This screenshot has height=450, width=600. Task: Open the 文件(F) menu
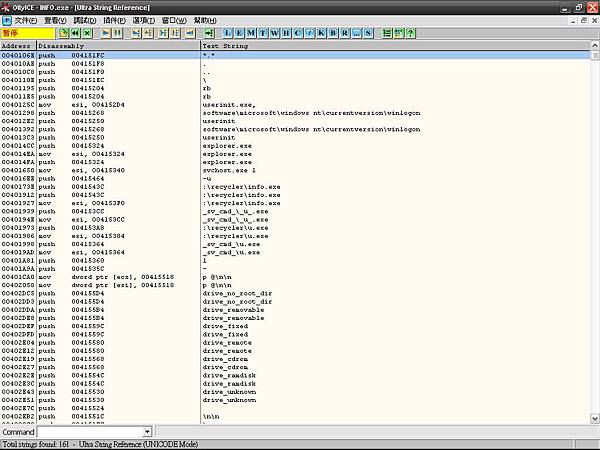tap(26, 20)
